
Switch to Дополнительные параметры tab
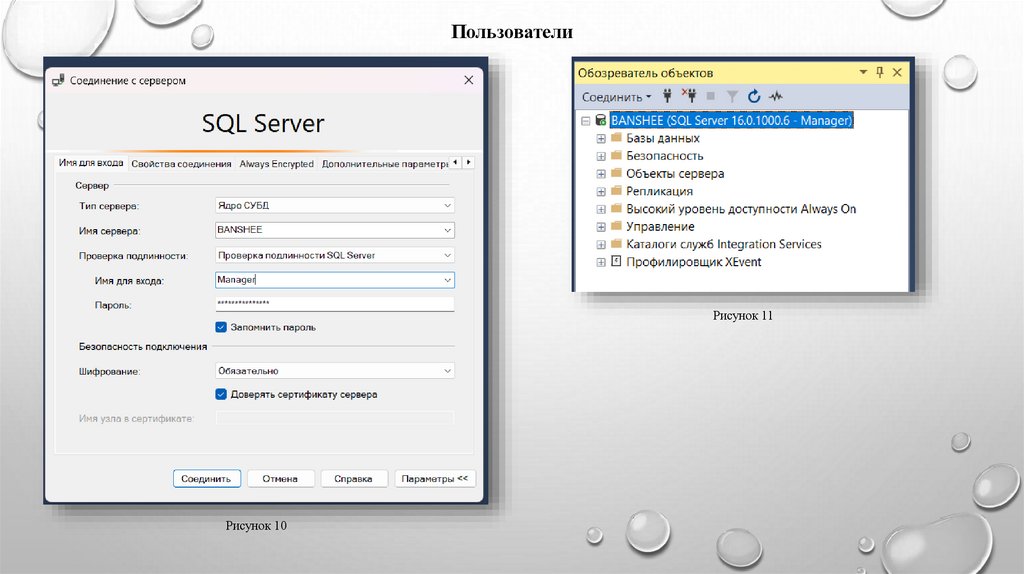(x=384, y=164)
